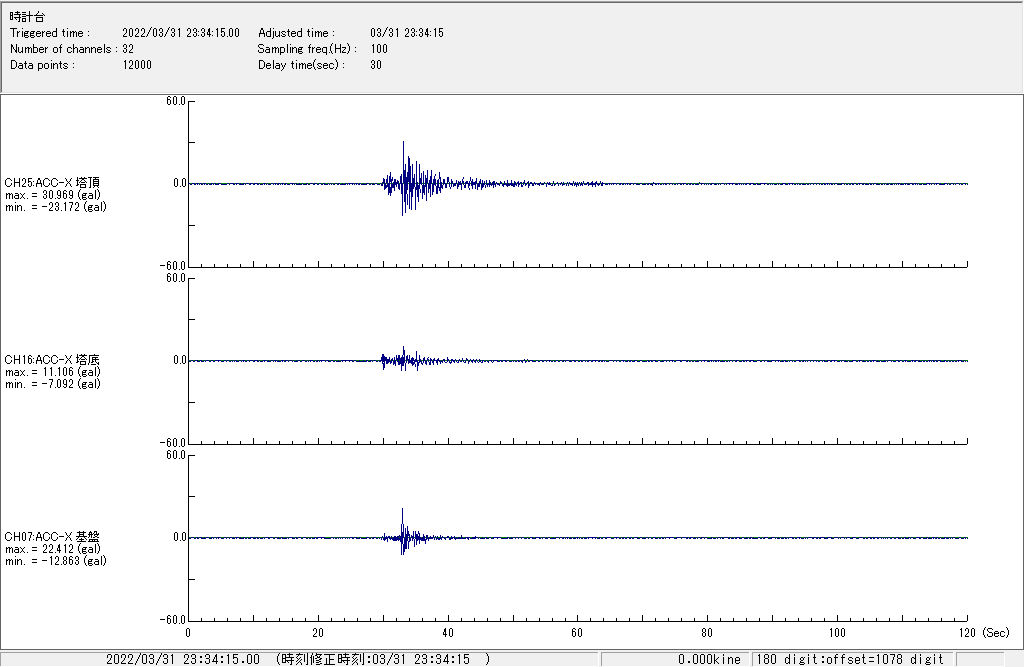
Task: Click the Data points value 12000
Action: point(137,65)
